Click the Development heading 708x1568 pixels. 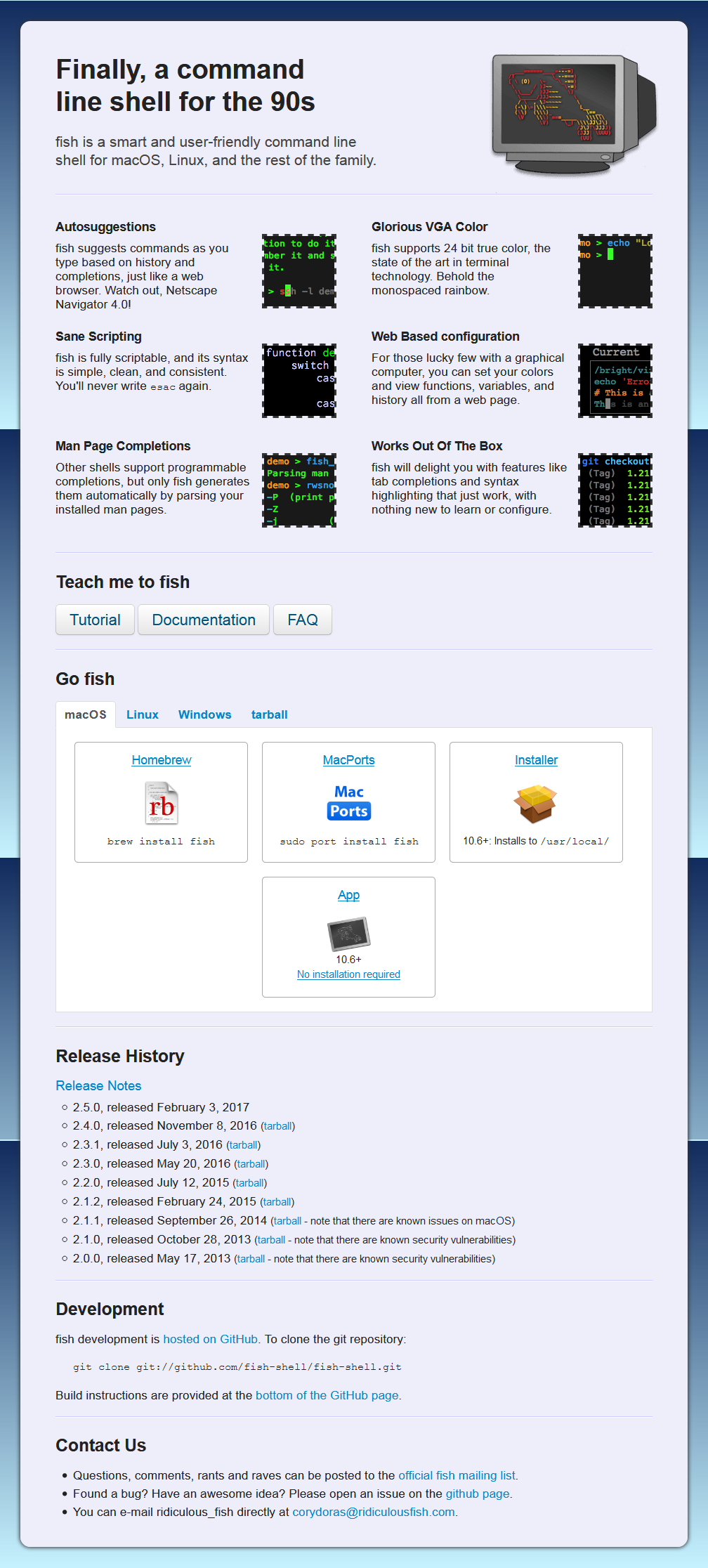point(110,1309)
